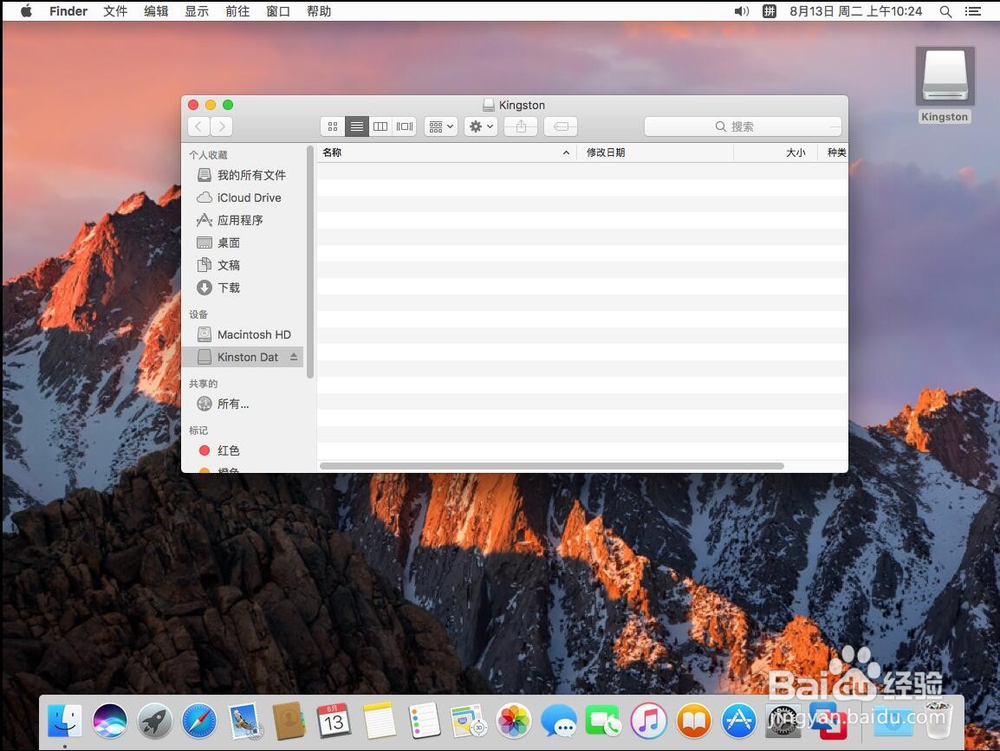Select the Kingston drive on desktop
1000x751 pixels.
click(945, 84)
